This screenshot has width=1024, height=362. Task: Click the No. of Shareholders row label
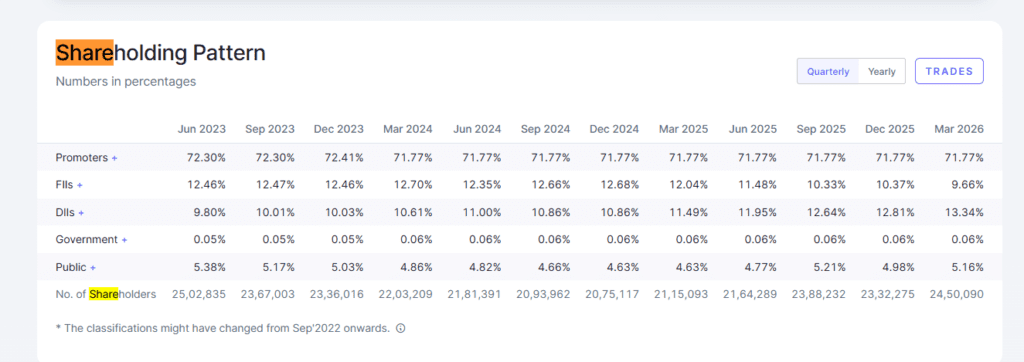pyautogui.click(x=106, y=295)
